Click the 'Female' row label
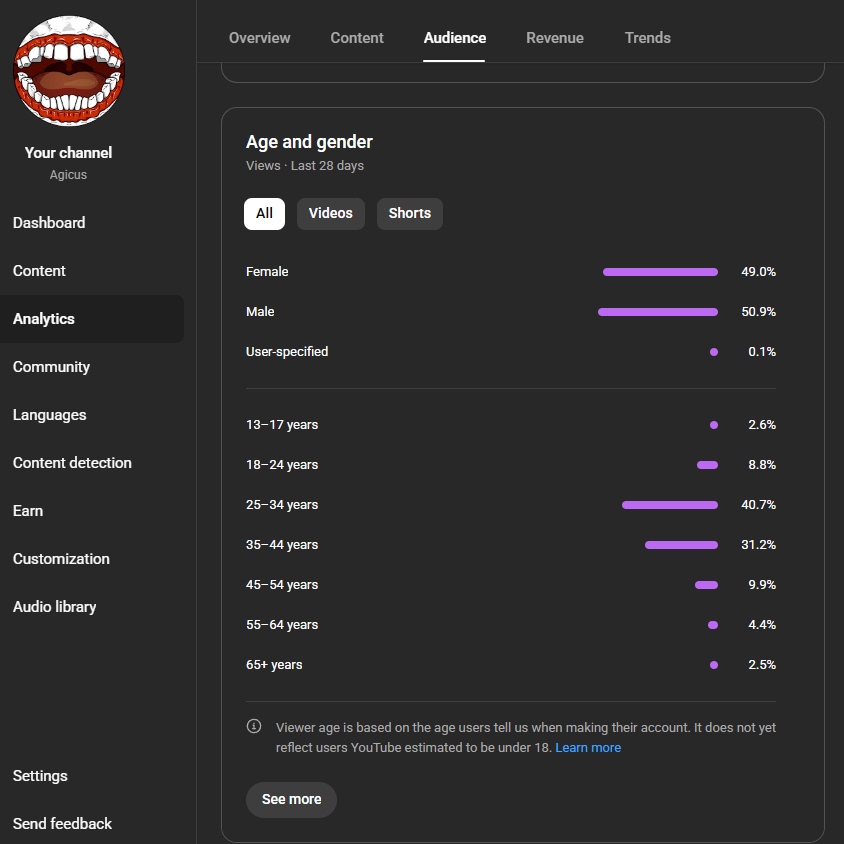 coord(267,272)
